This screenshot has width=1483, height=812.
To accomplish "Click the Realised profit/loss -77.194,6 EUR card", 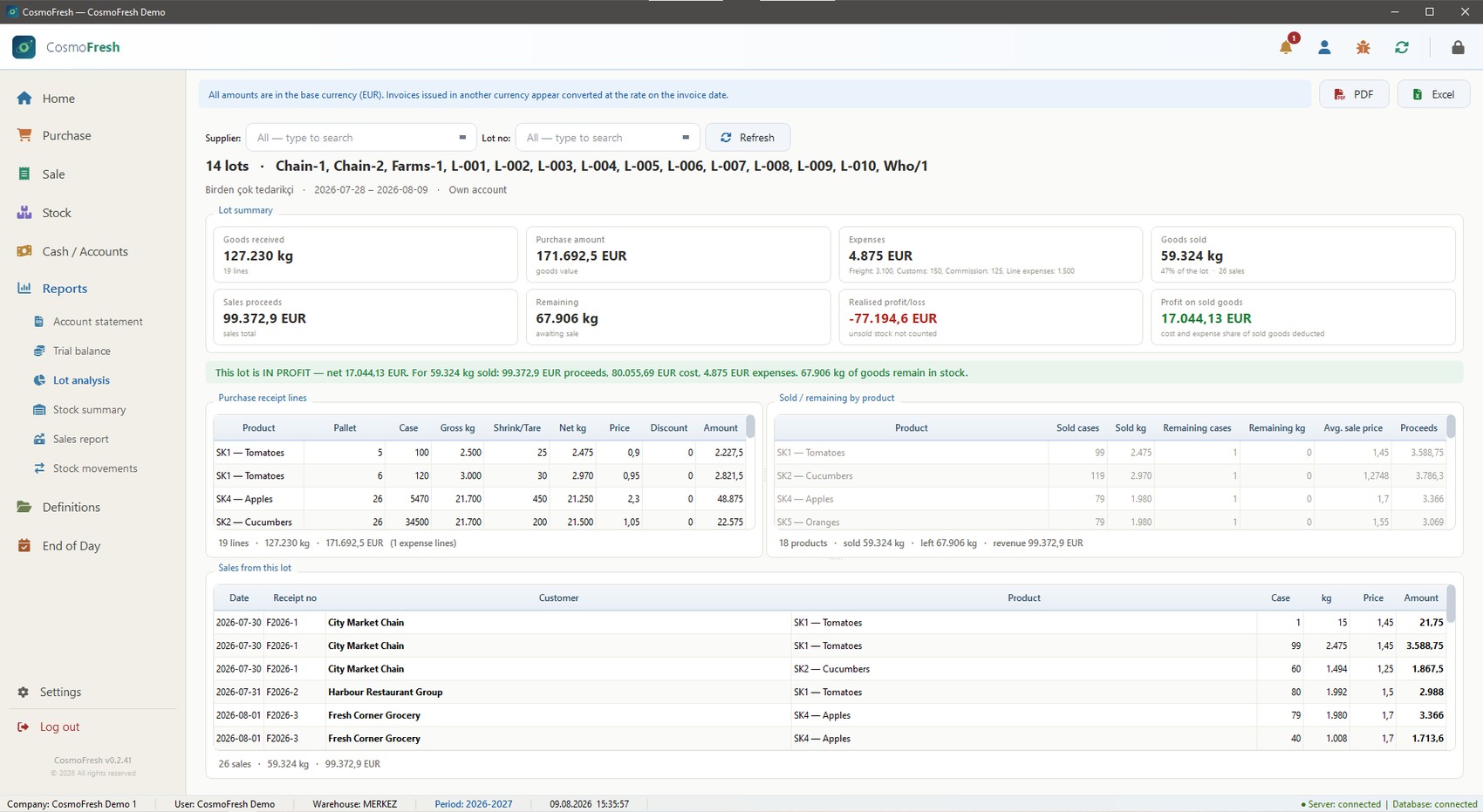I will tap(990, 317).
